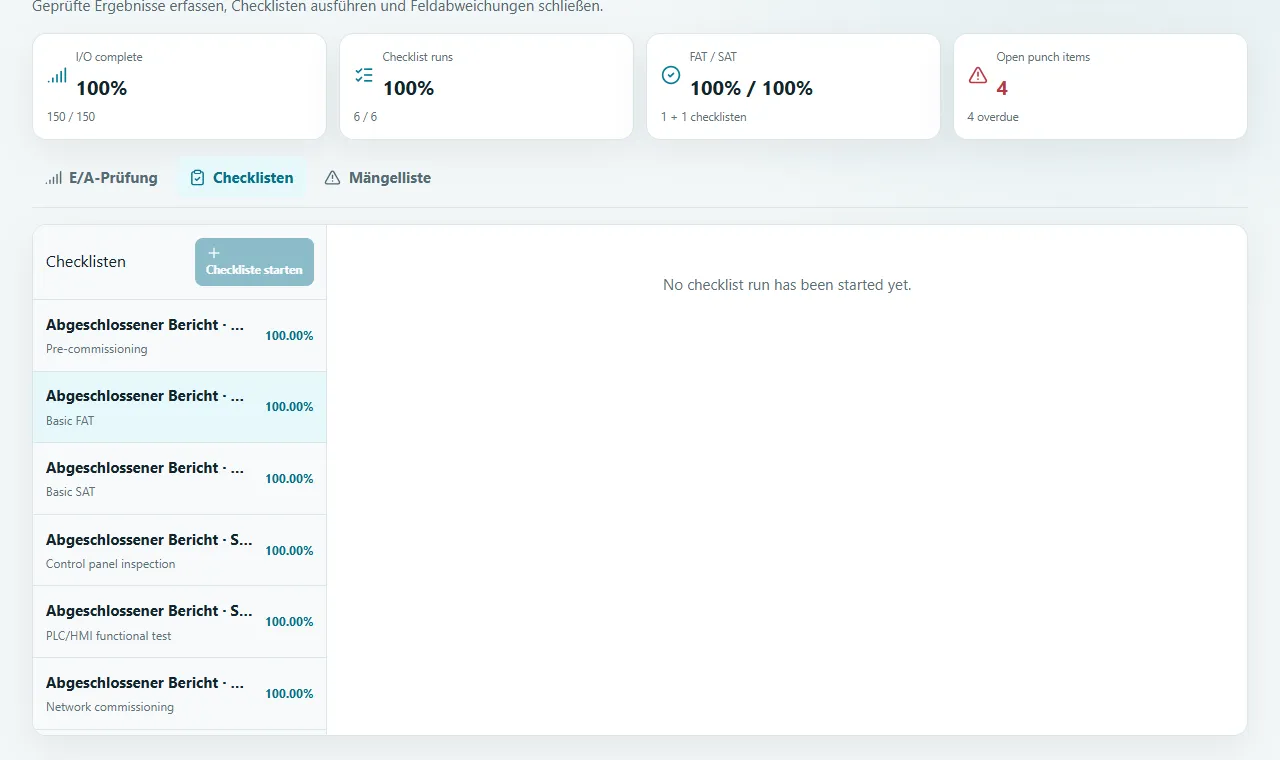
Task: Click the 6 / 6 text
Action: pos(365,117)
